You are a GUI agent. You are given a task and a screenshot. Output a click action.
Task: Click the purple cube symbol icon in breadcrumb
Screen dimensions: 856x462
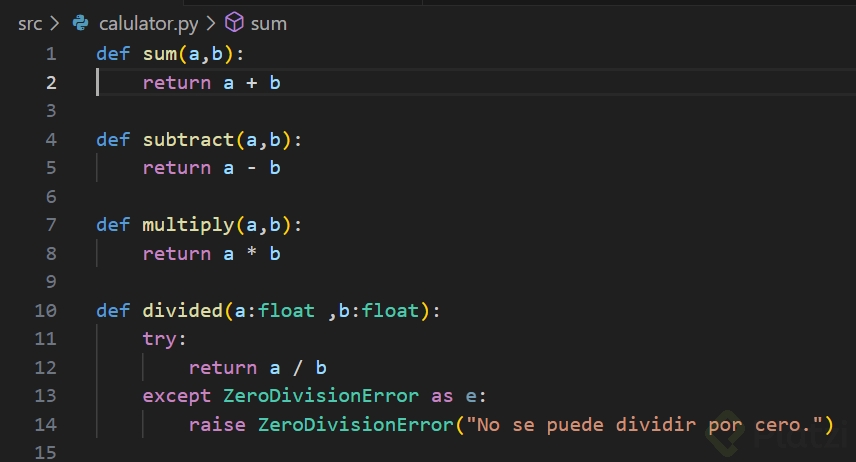234,23
